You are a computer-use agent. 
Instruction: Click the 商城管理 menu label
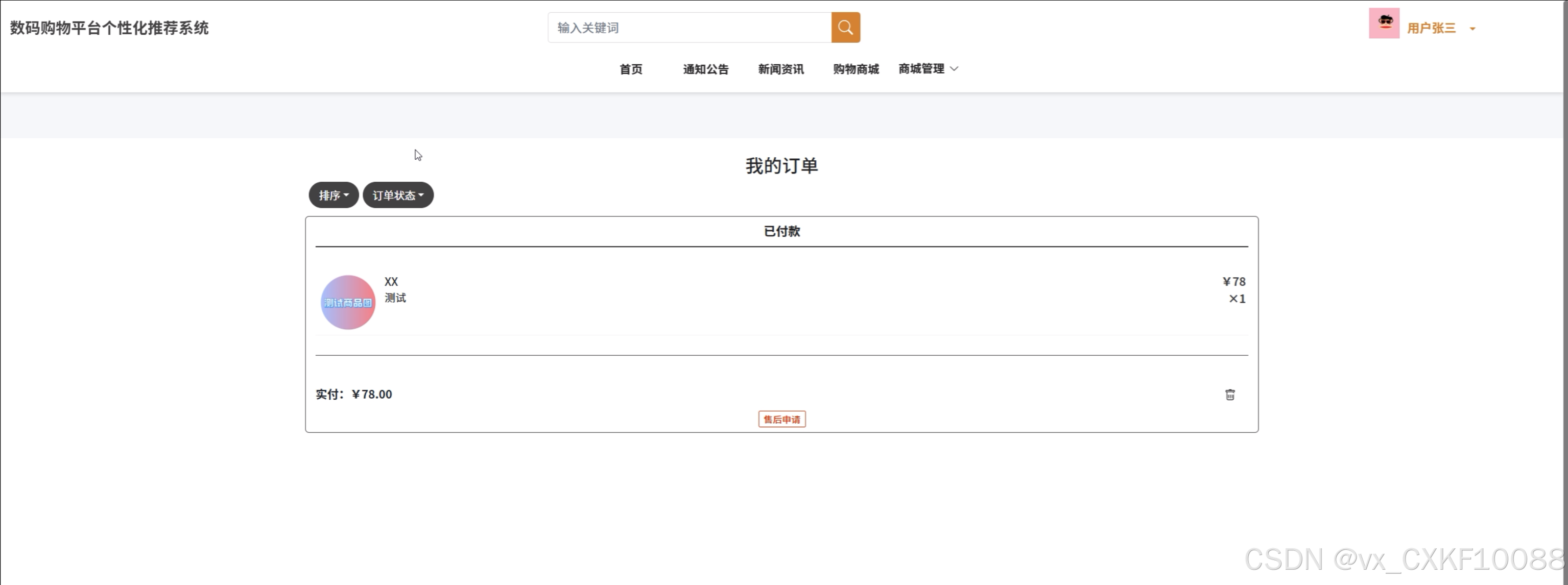[x=921, y=69]
